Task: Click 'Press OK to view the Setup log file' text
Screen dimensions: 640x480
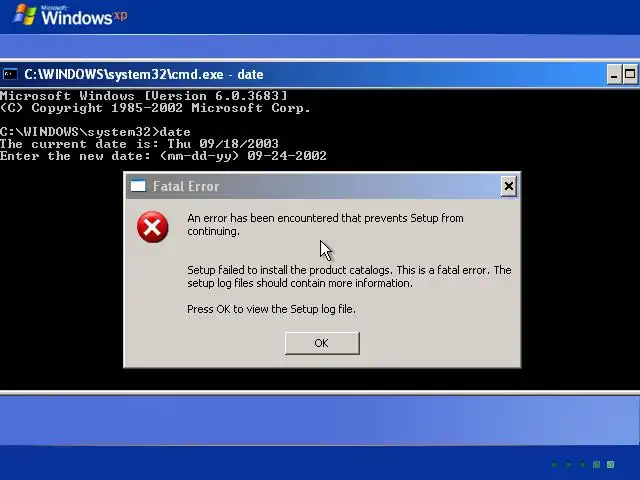Action: tap(271, 309)
